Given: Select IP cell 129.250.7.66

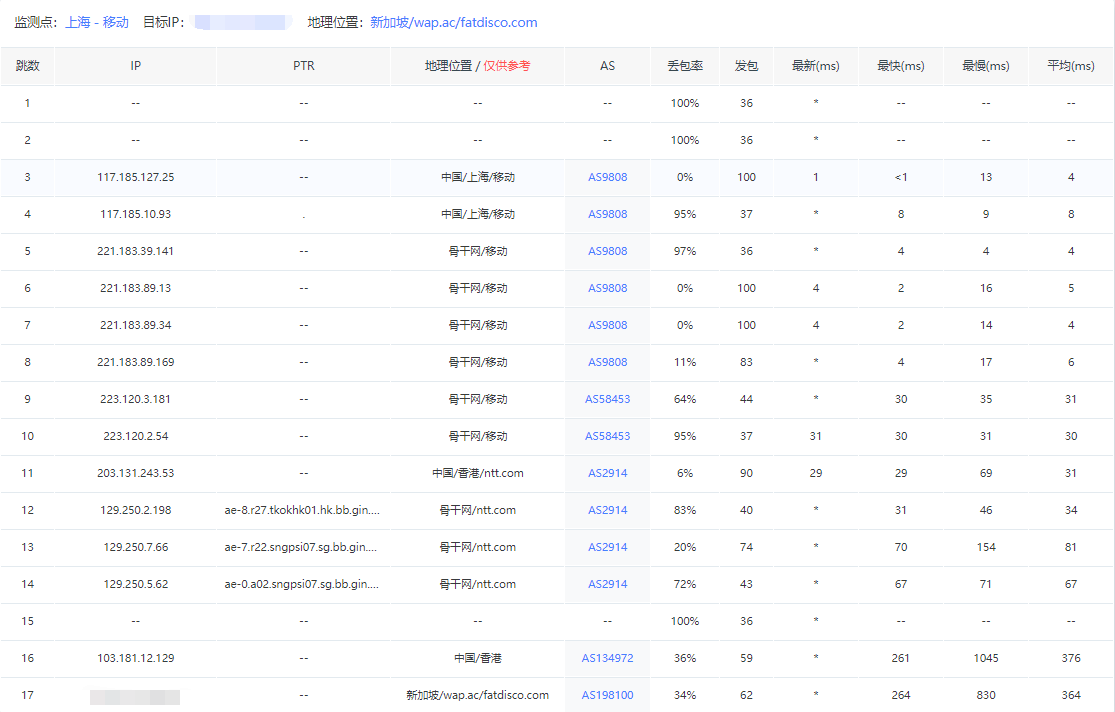Looking at the screenshot, I should 135,547.
